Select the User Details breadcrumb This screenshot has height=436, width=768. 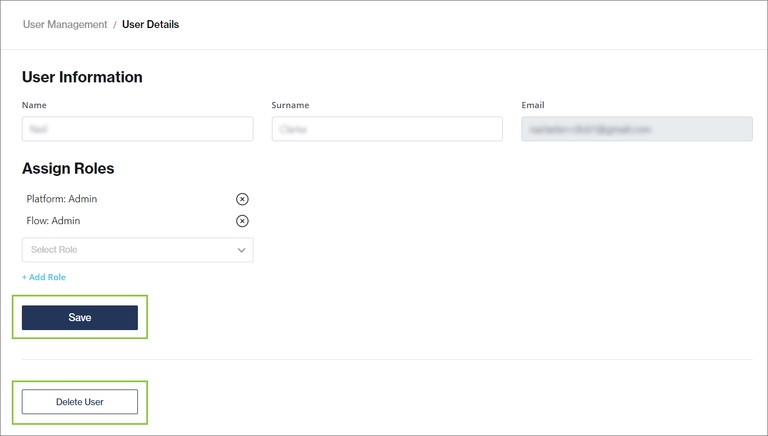[x=150, y=24]
